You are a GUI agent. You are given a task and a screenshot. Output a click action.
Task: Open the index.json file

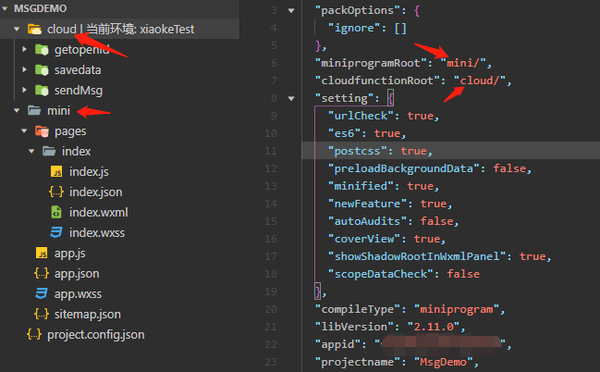96,192
